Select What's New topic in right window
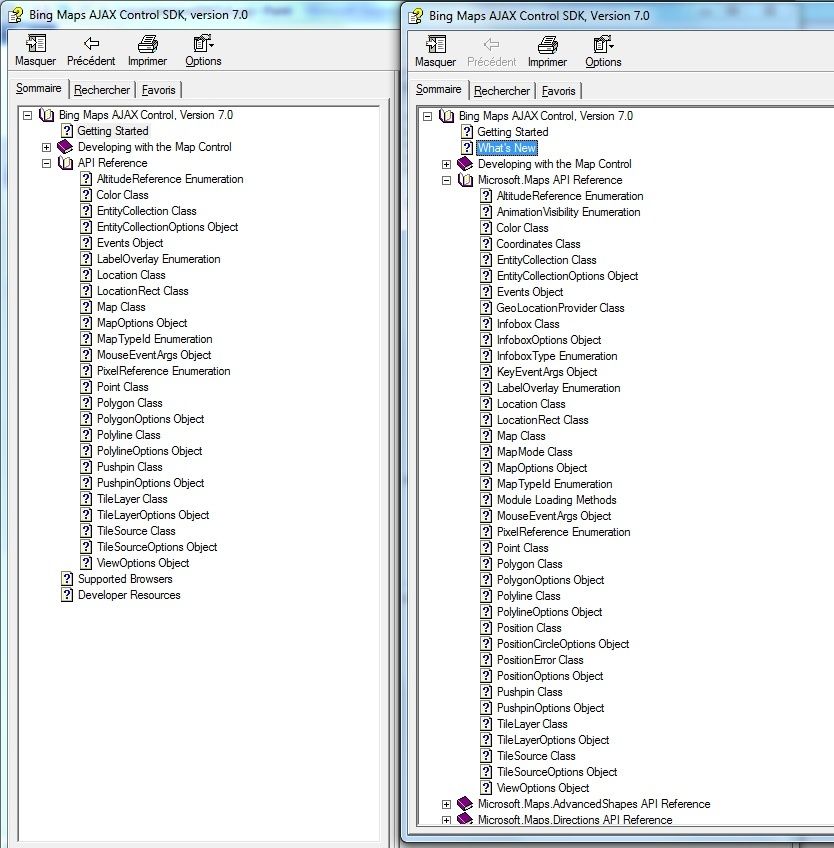This screenshot has height=848, width=834. click(x=507, y=148)
